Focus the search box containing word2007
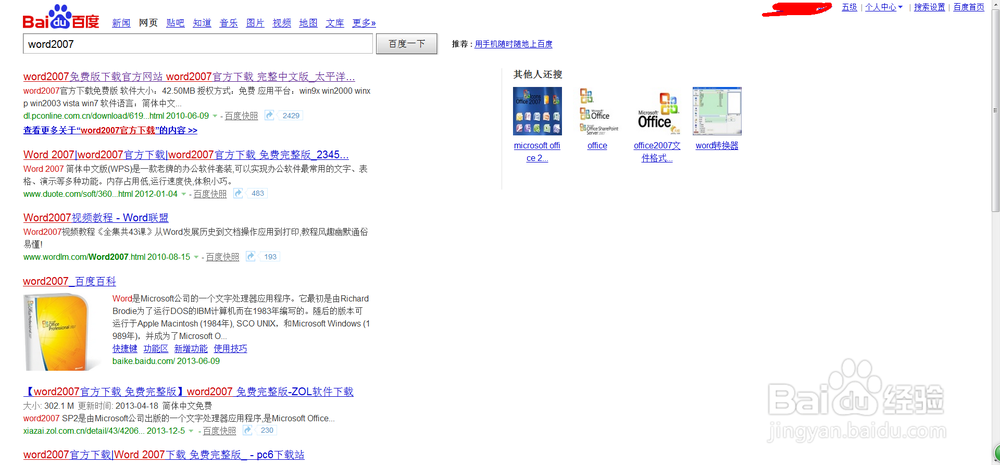1000x465 pixels. pos(198,44)
